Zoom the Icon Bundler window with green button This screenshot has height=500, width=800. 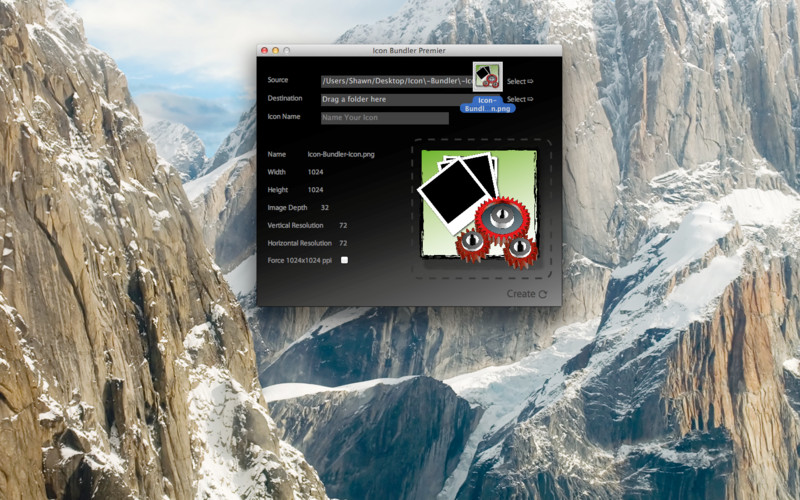click(x=287, y=50)
